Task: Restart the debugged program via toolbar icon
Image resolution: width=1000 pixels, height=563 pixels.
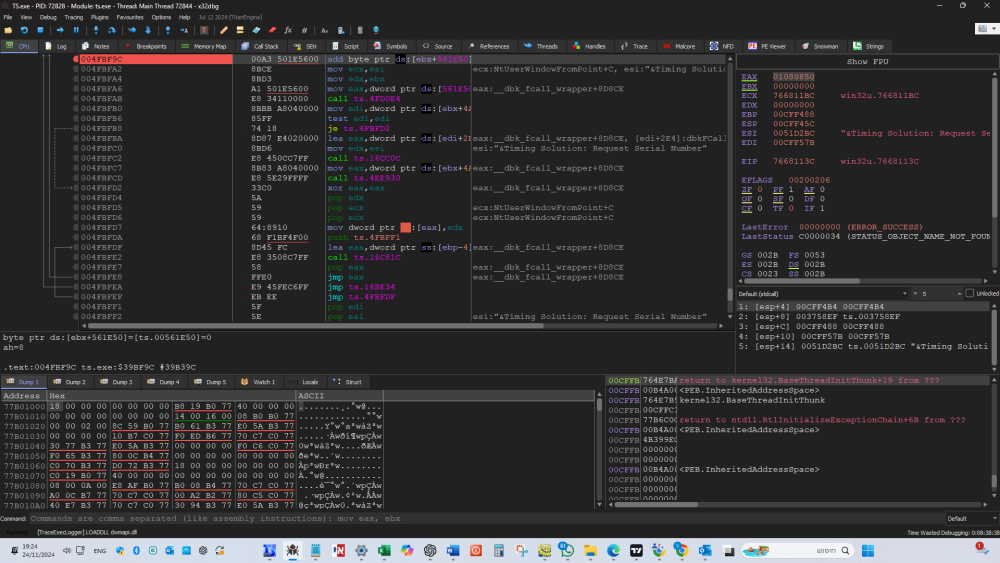Action: coord(26,31)
